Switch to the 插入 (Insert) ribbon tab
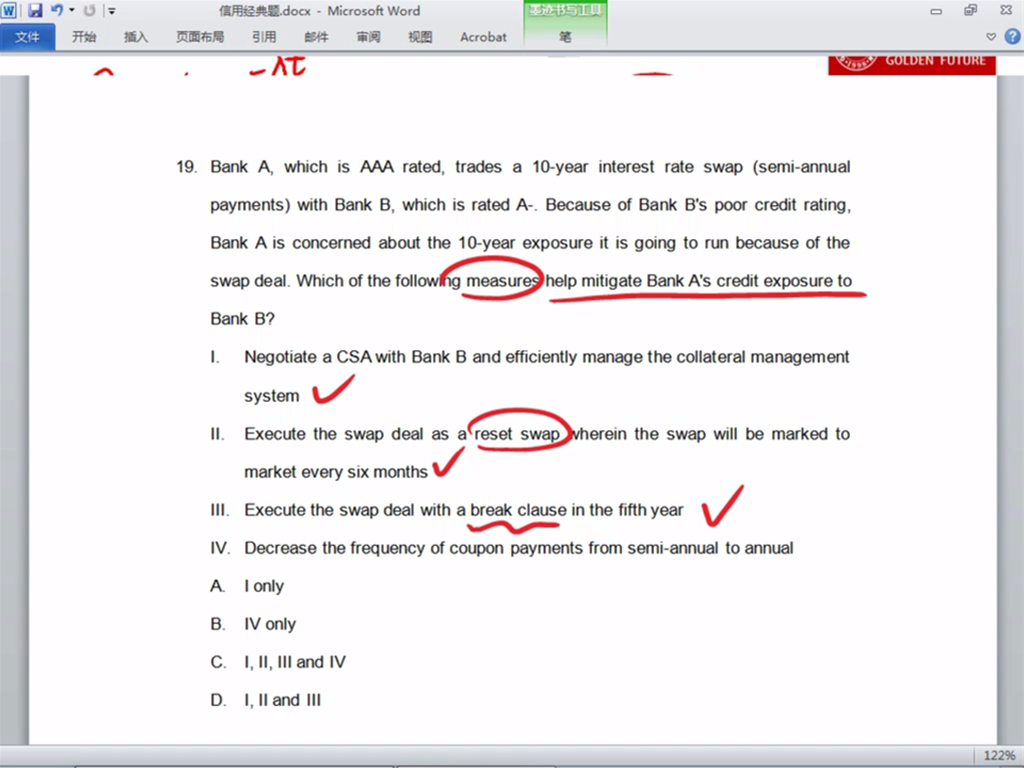 click(136, 37)
